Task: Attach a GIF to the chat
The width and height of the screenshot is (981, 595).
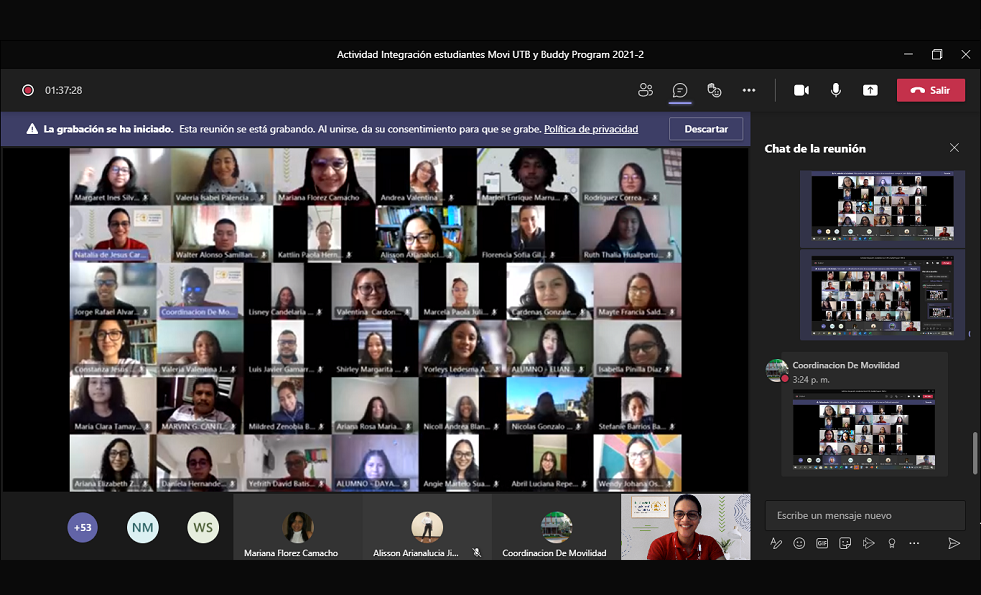Action: [x=820, y=543]
